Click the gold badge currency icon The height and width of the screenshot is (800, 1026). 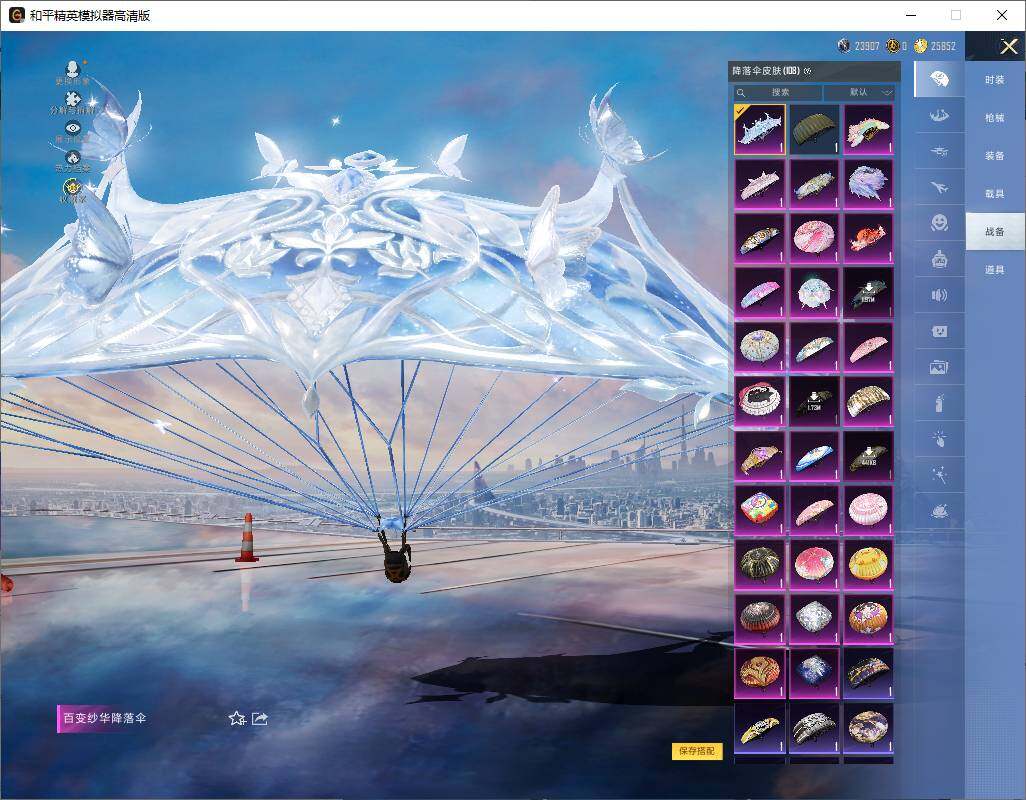893,45
